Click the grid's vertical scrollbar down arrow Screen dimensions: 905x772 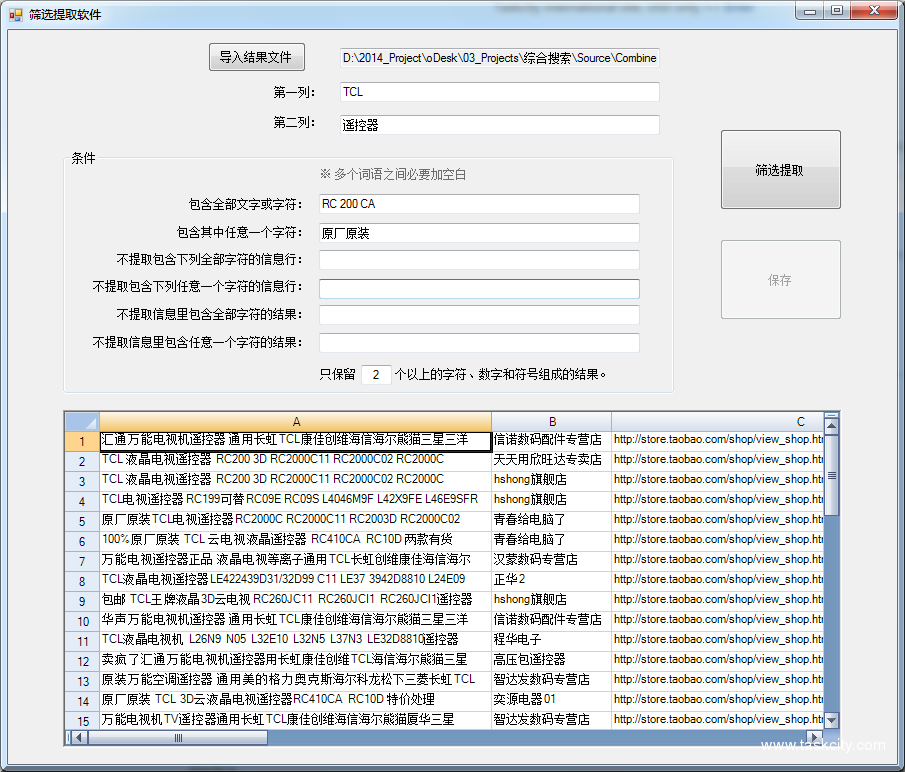tap(831, 721)
